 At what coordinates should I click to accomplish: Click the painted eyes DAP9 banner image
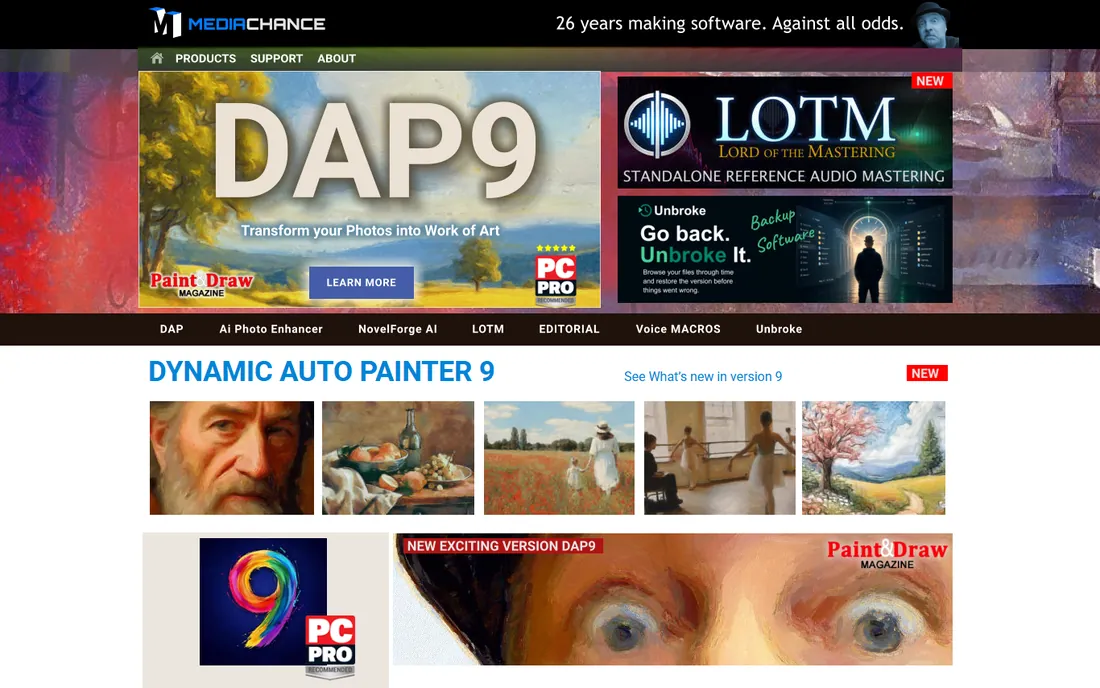tap(672, 600)
